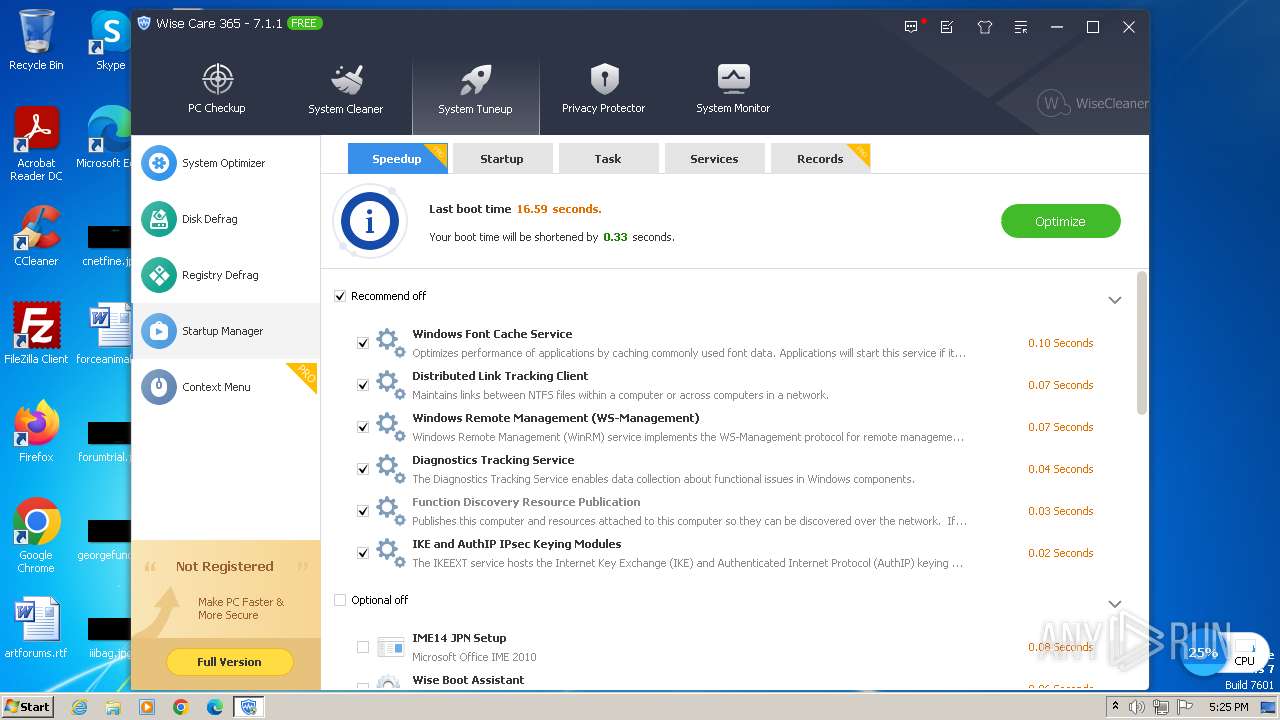Uncheck Diagnostics Tracking Service
The height and width of the screenshot is (720, 1280).
point(363,469)
